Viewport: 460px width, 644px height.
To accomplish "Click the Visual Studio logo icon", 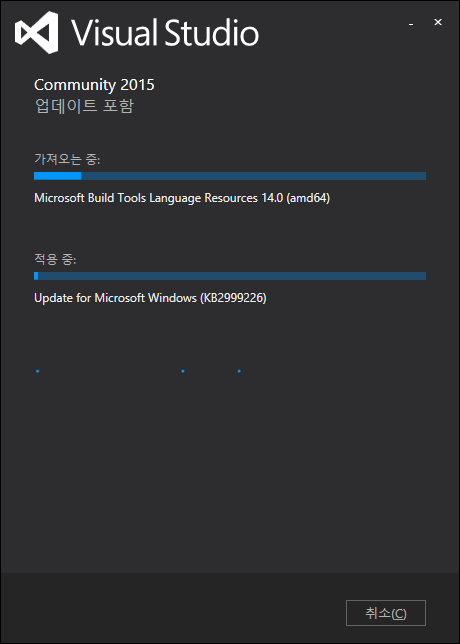I will tap(37, 32).
